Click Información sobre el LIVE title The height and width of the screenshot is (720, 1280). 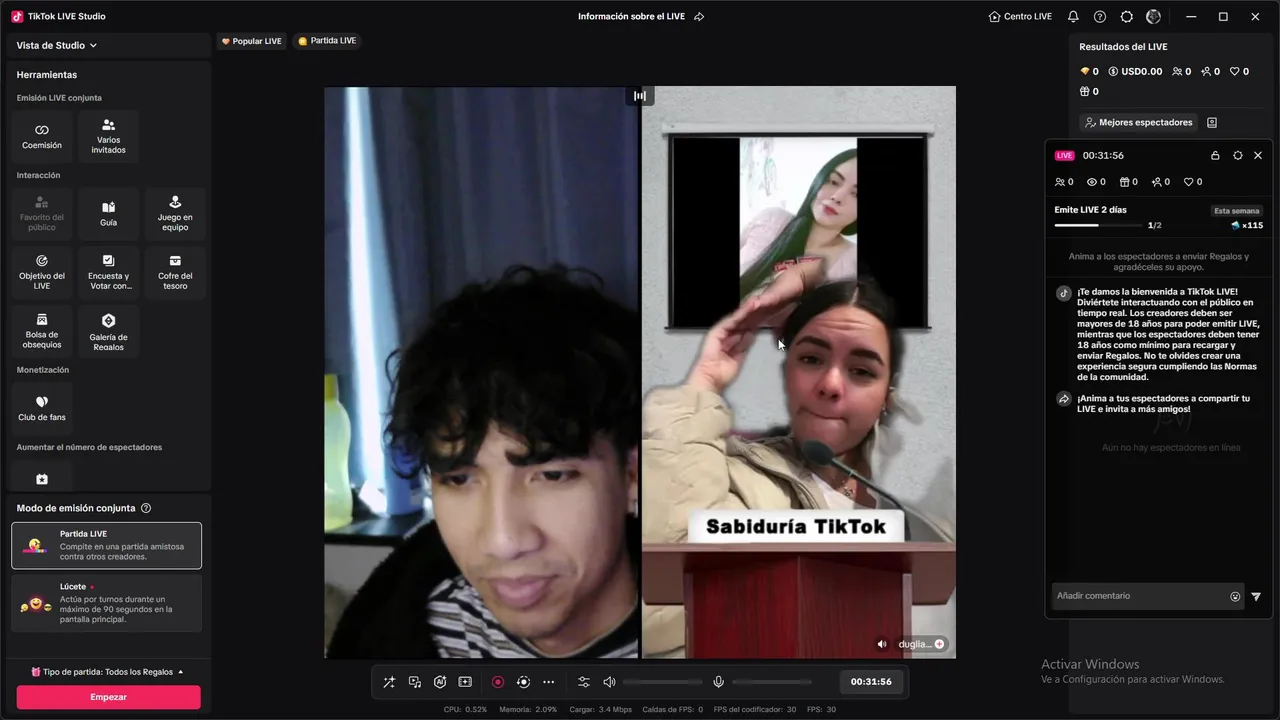click(x=631, y=17)
